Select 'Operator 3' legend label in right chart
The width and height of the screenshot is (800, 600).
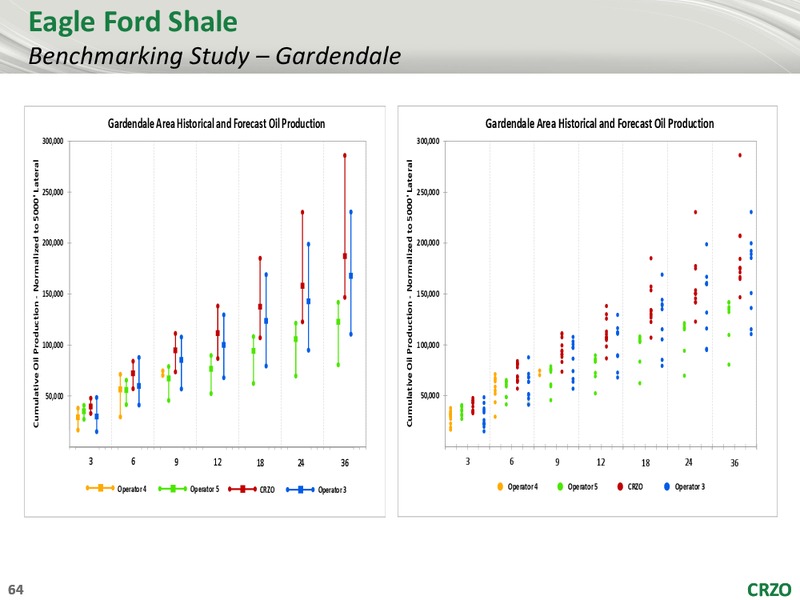690,487
